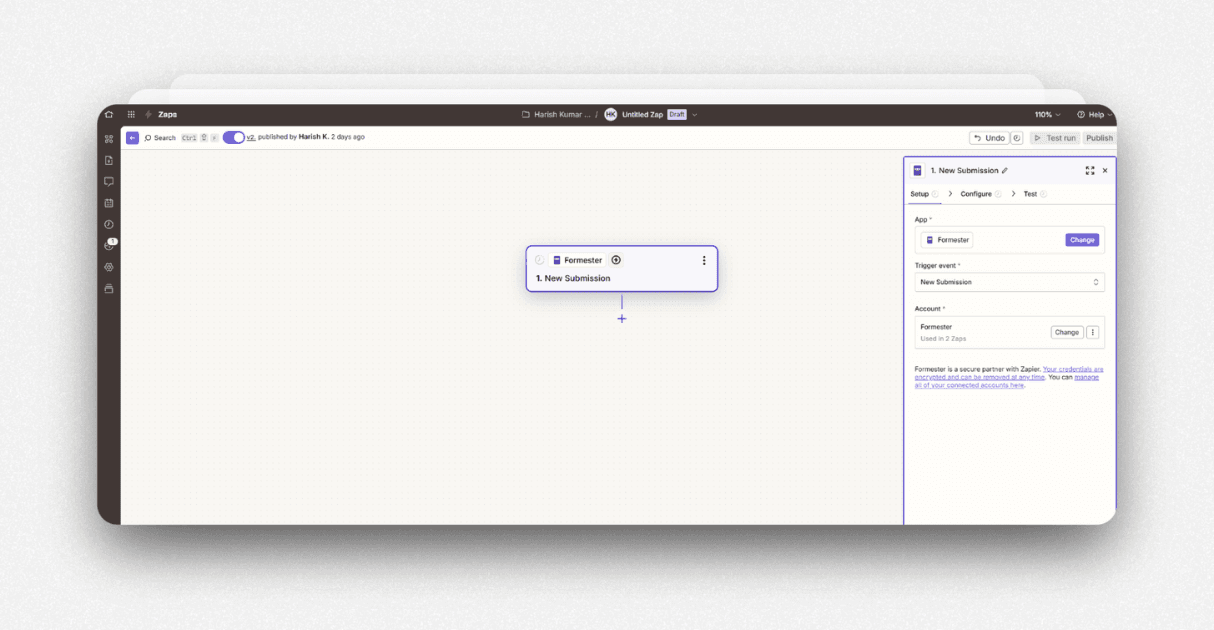Screen dimensions: 1214x630
Task: Click Change in the Account section
Action: (1066, 332)
